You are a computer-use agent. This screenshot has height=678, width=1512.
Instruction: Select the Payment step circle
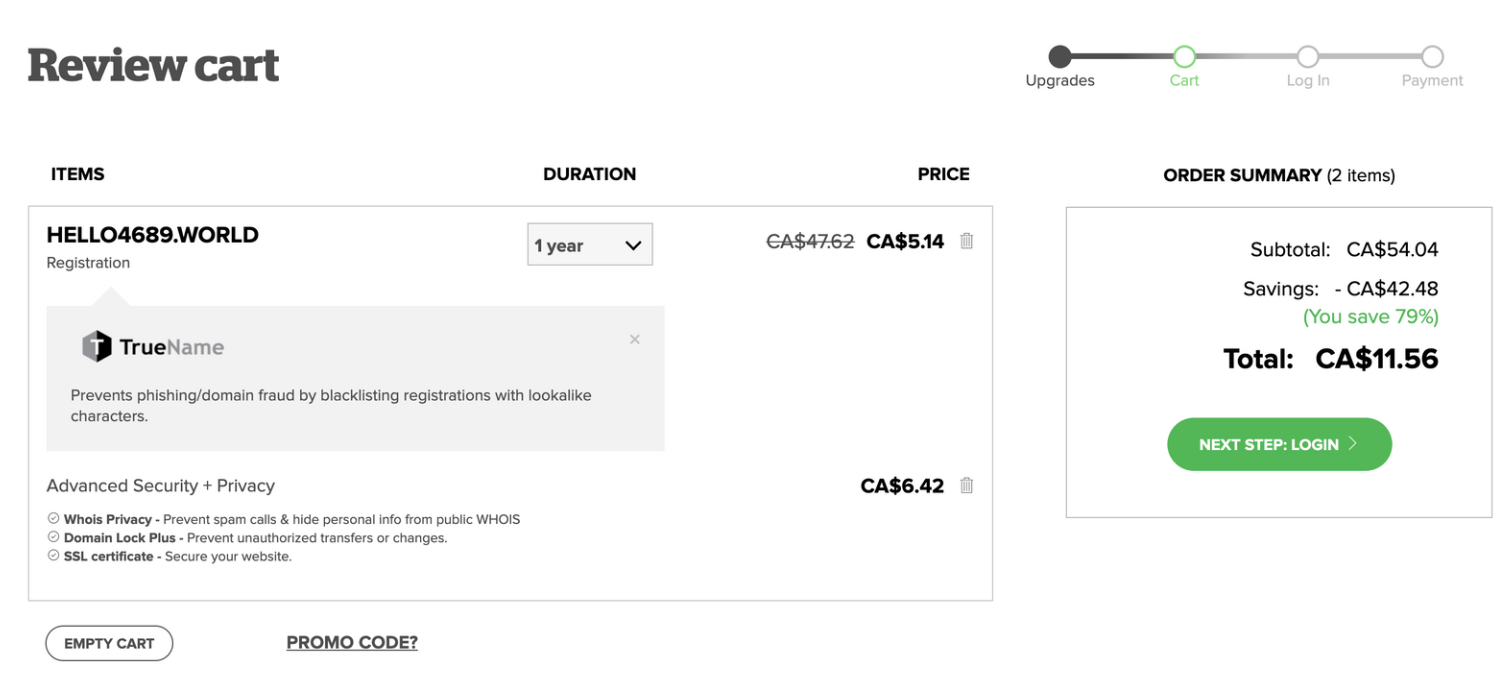pos(1432,56)
